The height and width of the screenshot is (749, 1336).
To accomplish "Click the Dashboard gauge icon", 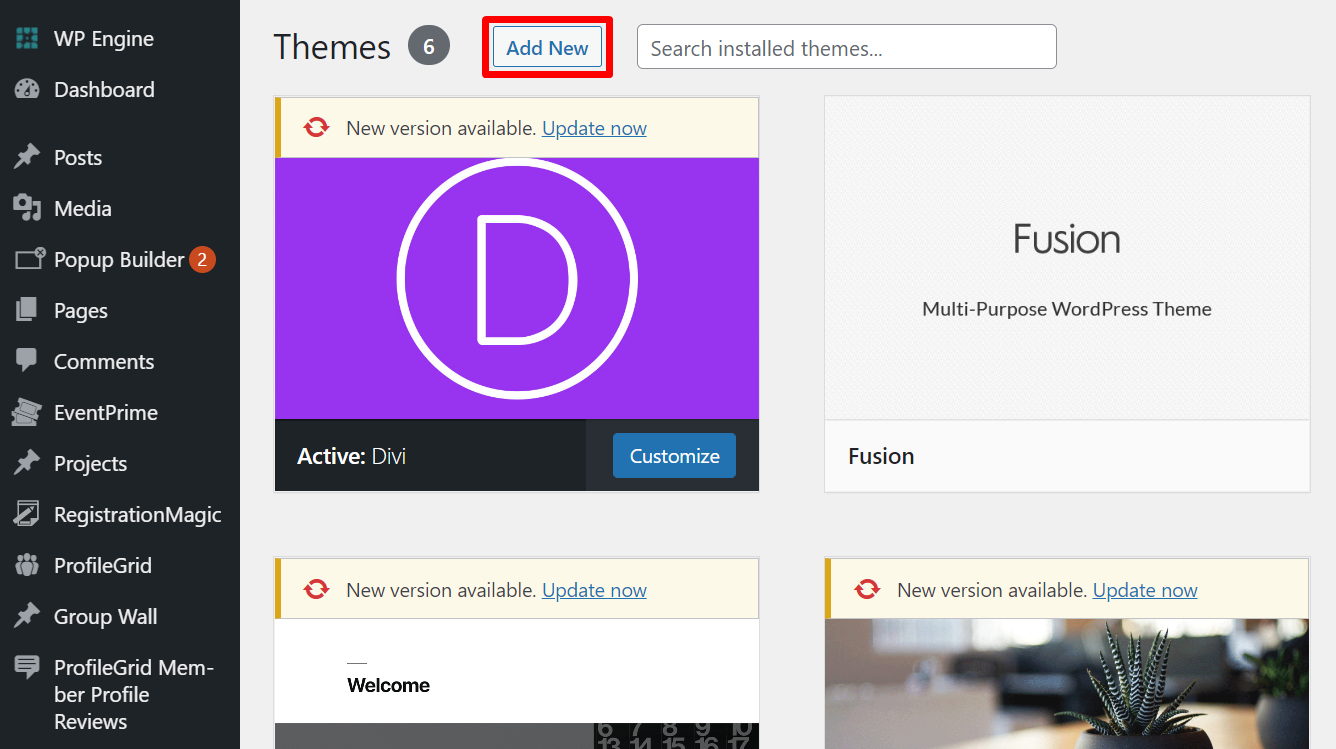I will point(27,89).
